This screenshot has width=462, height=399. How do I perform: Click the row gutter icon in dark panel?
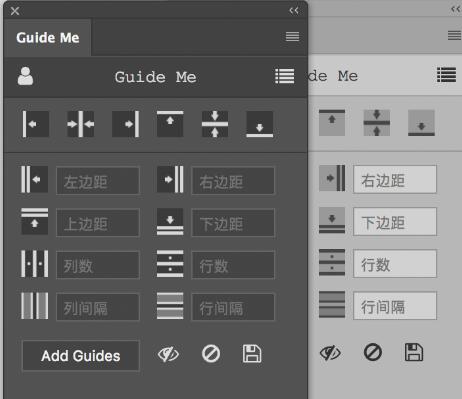[170, 306]
